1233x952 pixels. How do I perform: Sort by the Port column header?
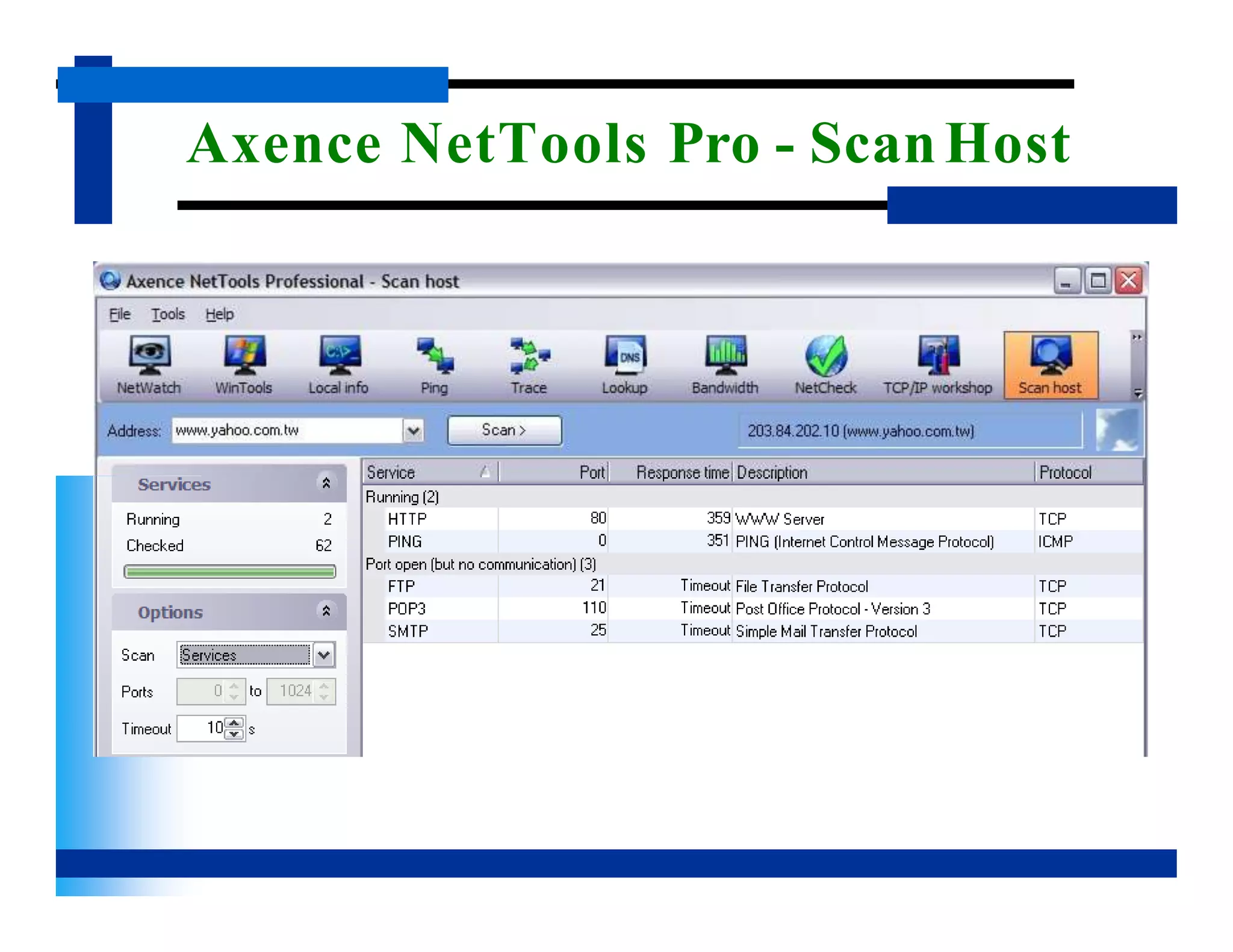[554, 472]
